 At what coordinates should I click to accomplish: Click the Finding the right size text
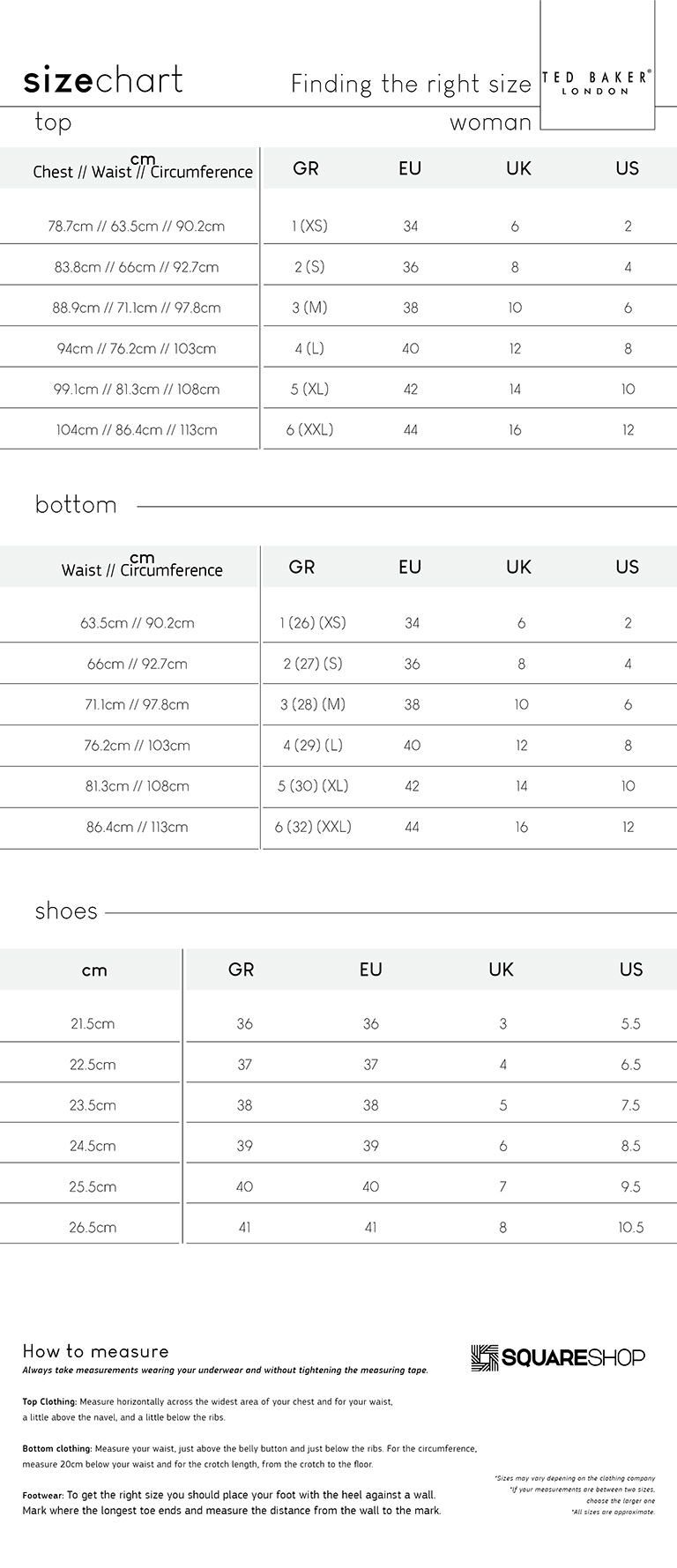tap(412, 84)
